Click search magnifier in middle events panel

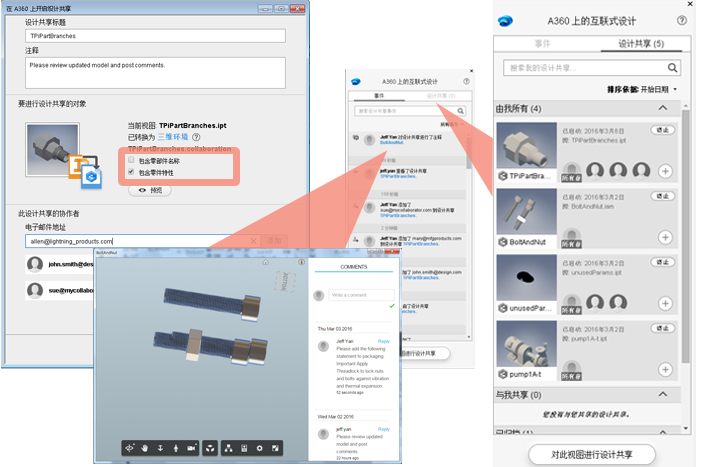pos(460,111)
